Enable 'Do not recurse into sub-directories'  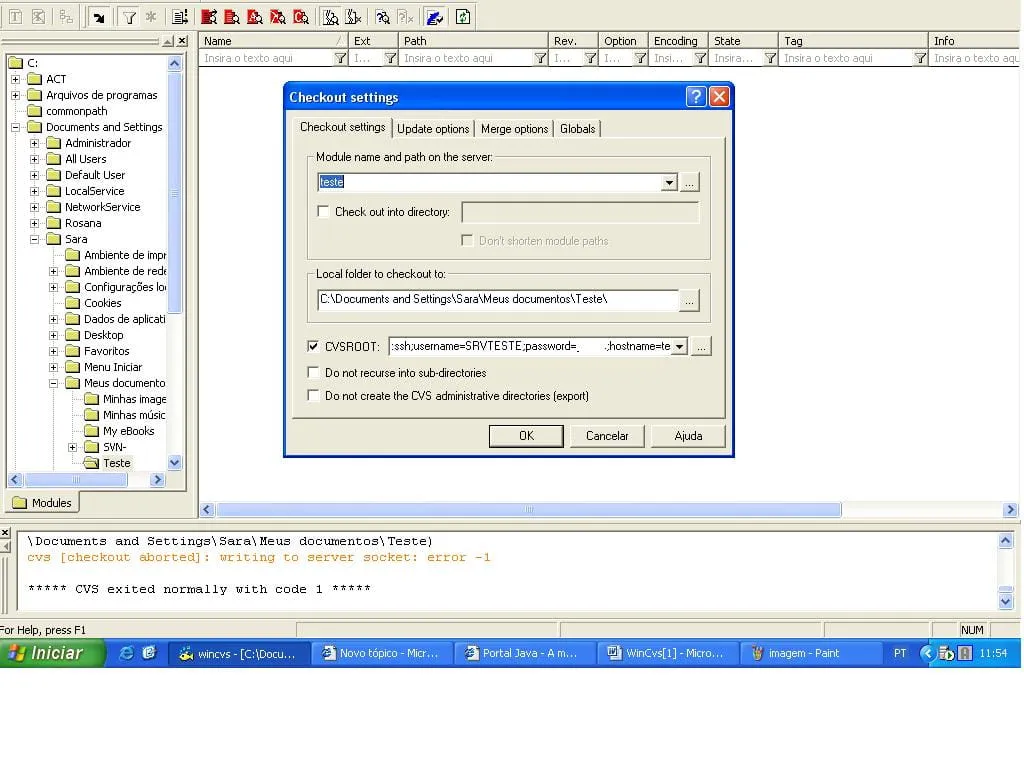[x=313, y=372]
